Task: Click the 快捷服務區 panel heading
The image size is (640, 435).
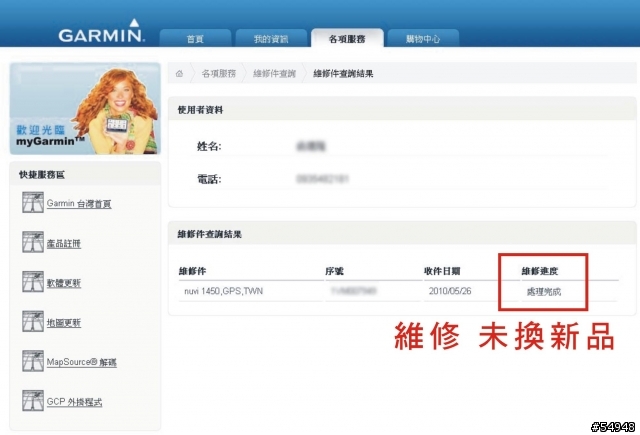Action: [x=42, y=175]
